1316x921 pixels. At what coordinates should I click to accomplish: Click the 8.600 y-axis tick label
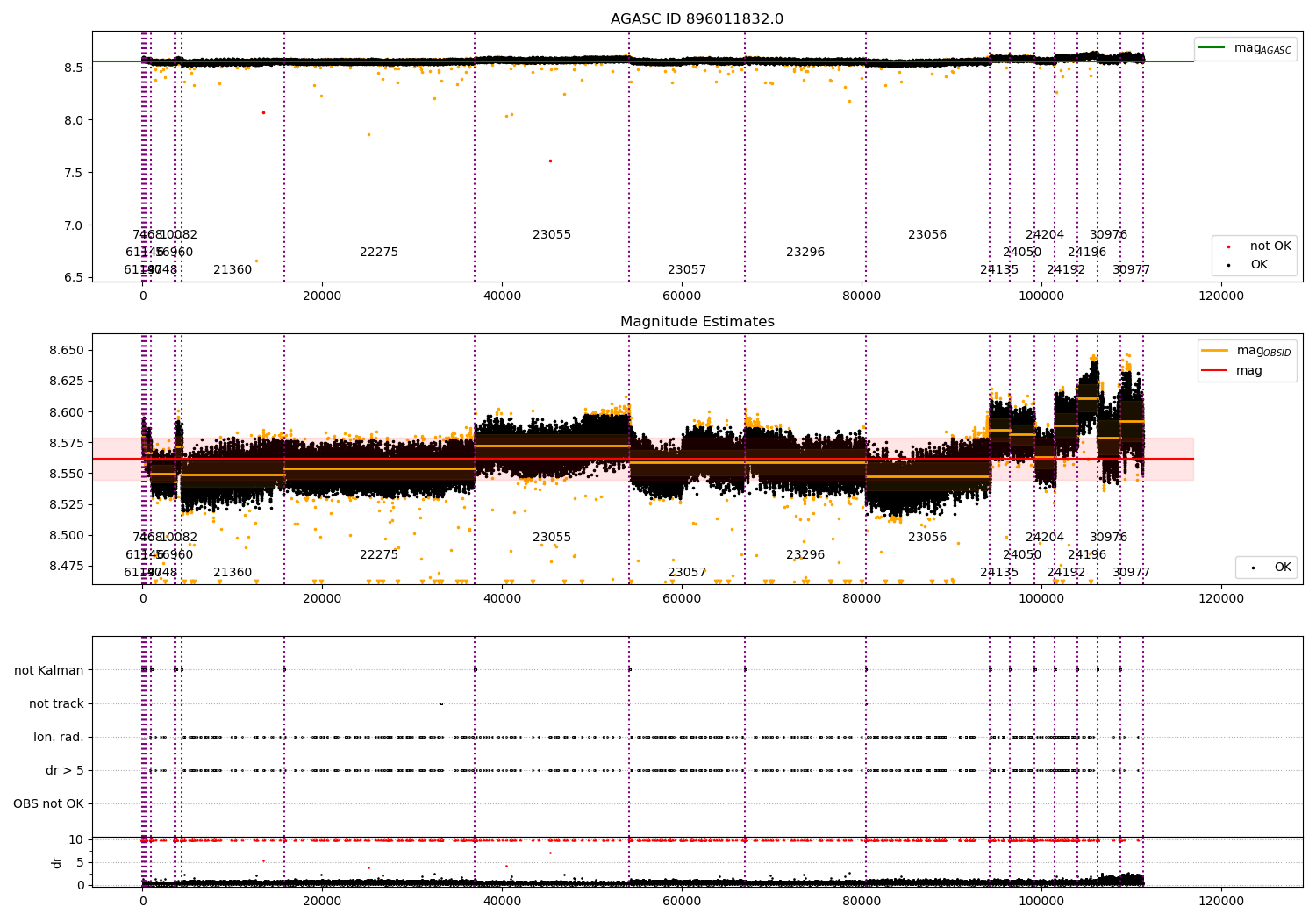click(67, 412)
